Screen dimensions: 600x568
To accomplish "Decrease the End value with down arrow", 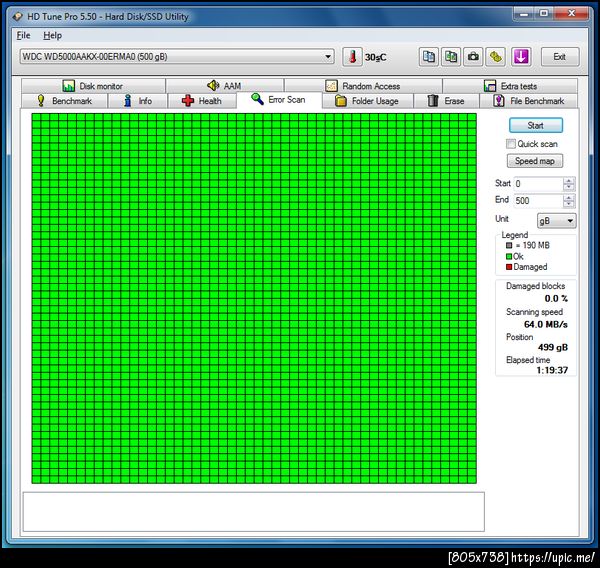I will 569,204.
